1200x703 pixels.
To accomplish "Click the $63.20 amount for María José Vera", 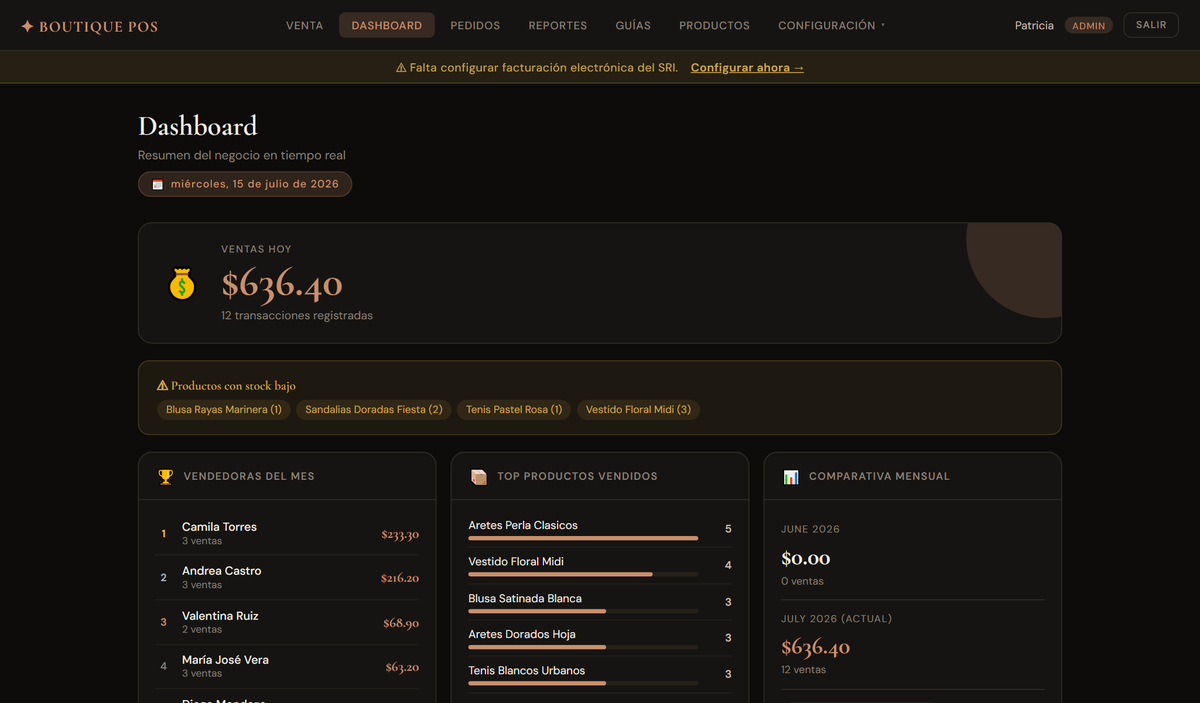I will click(x=402, y=667).
